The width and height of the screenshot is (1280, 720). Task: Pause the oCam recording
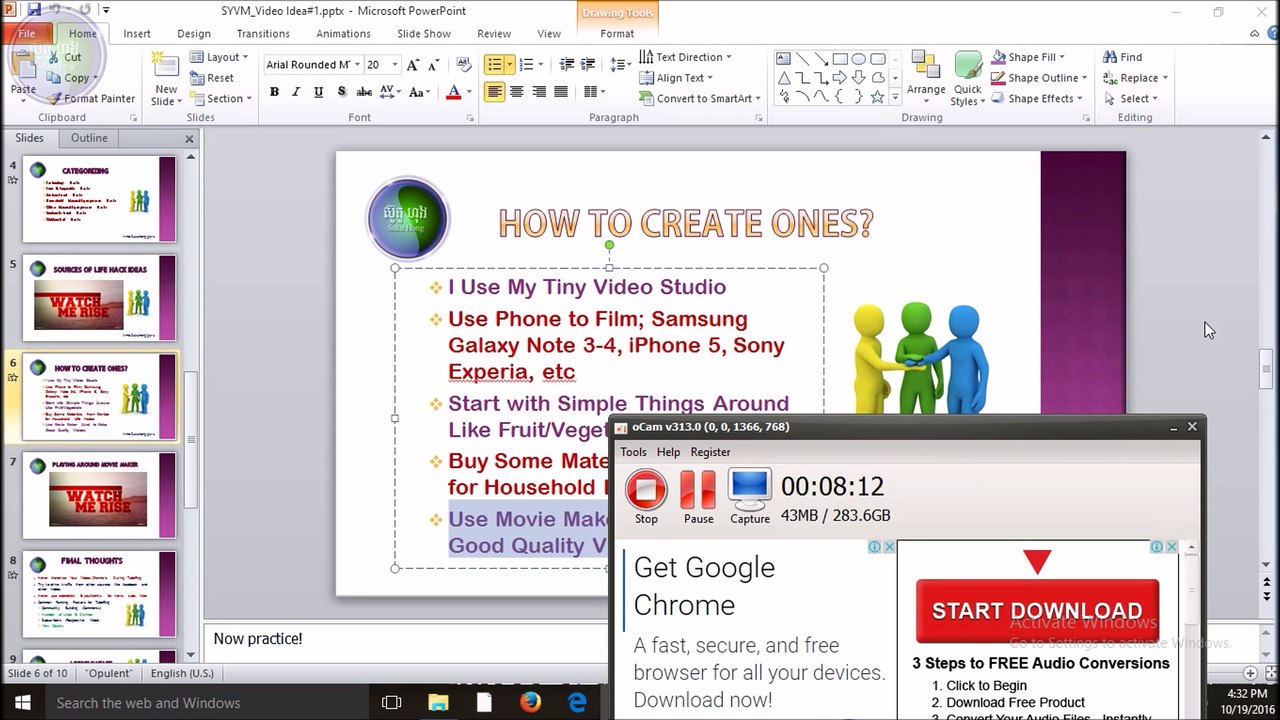point(698,497)
